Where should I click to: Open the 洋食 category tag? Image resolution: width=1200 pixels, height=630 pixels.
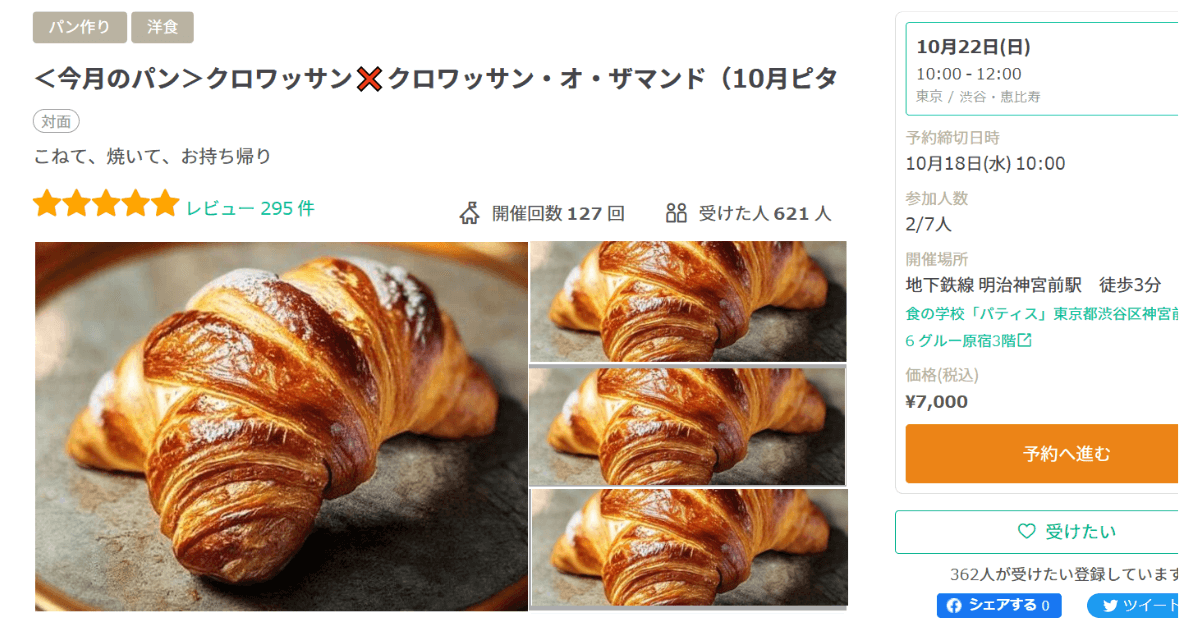point(162,27)
